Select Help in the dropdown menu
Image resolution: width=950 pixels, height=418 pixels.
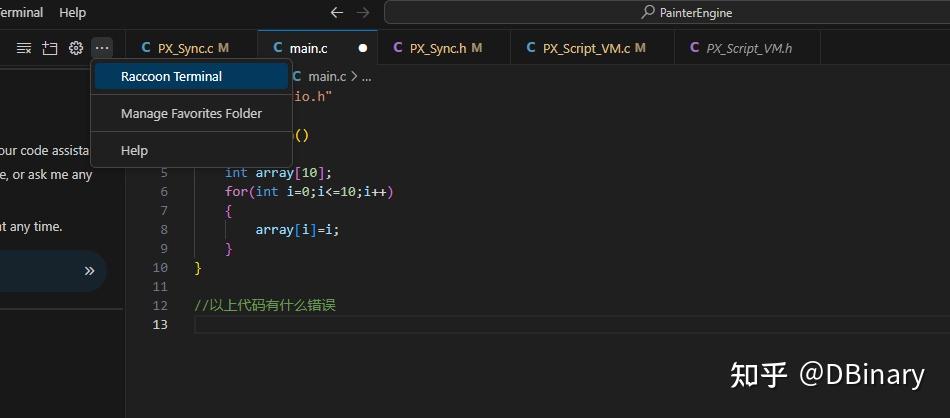tap(191, 150)
